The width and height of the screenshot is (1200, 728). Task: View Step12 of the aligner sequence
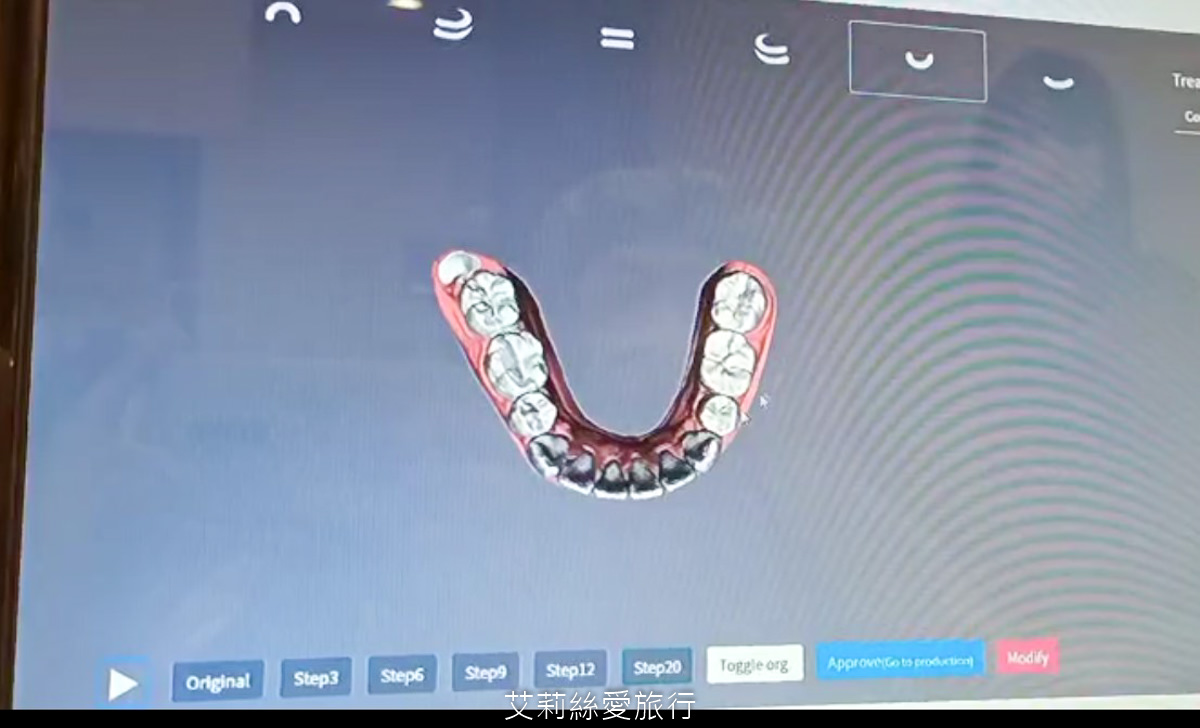coord(571,670)
